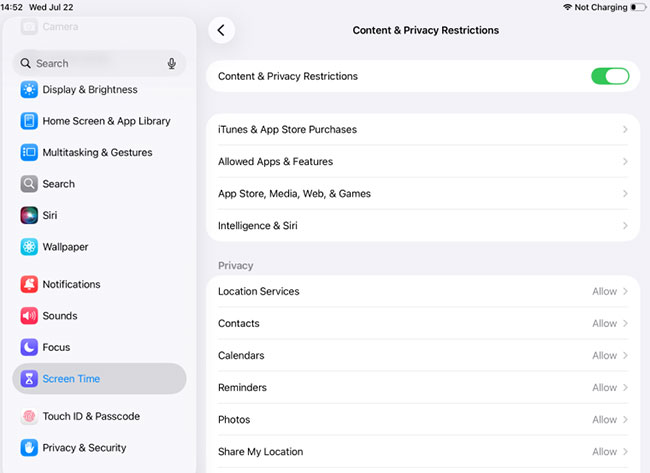Select Multitasking & Gestures in sidebar

[x=99, y=153]
